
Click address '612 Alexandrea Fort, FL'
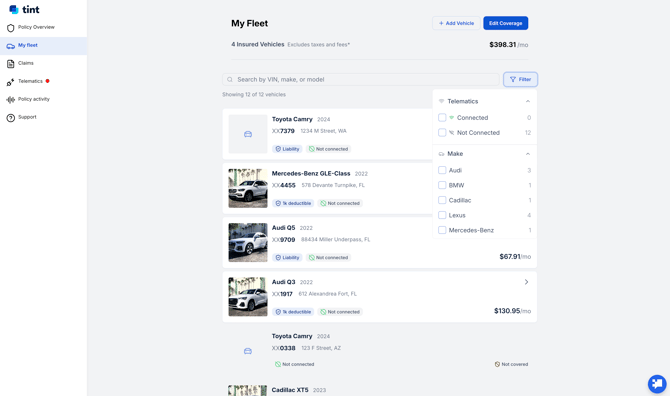(x=327, y=294)
